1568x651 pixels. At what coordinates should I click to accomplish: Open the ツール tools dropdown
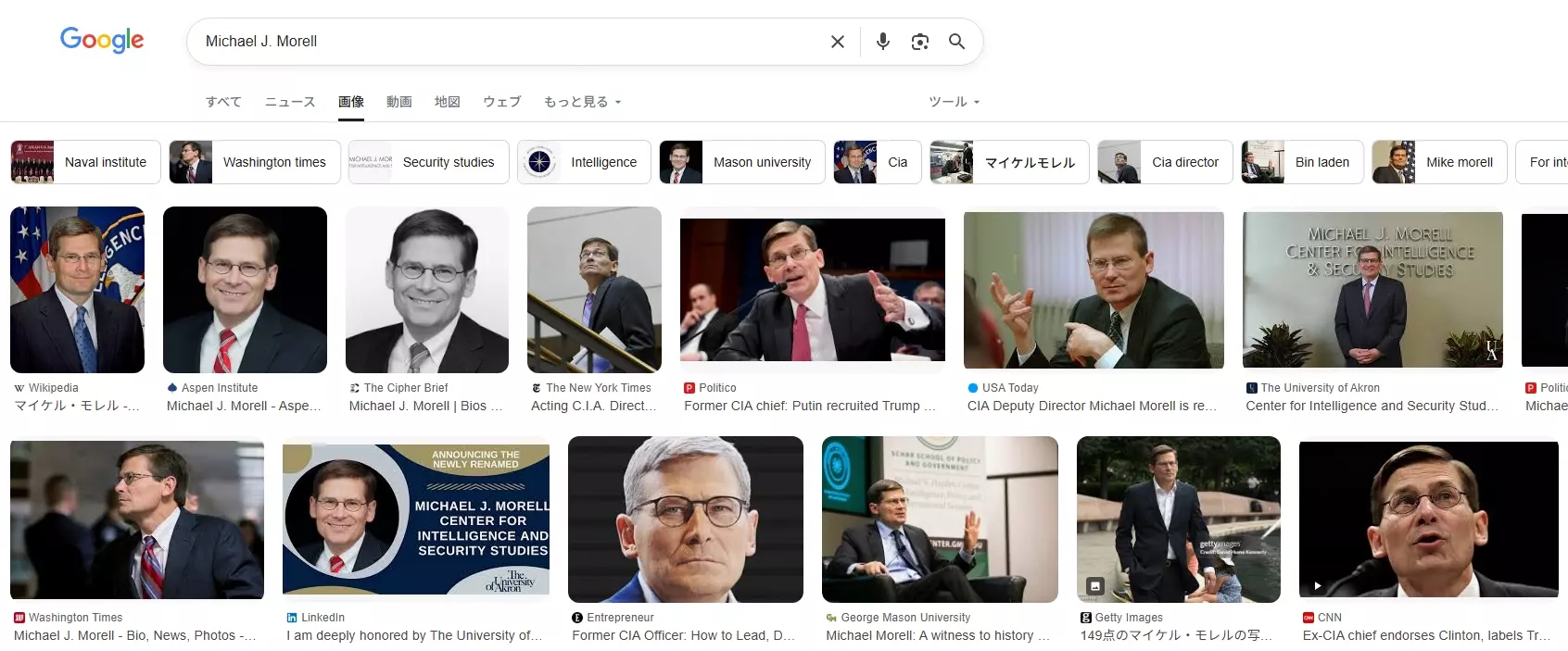(954, 102)
